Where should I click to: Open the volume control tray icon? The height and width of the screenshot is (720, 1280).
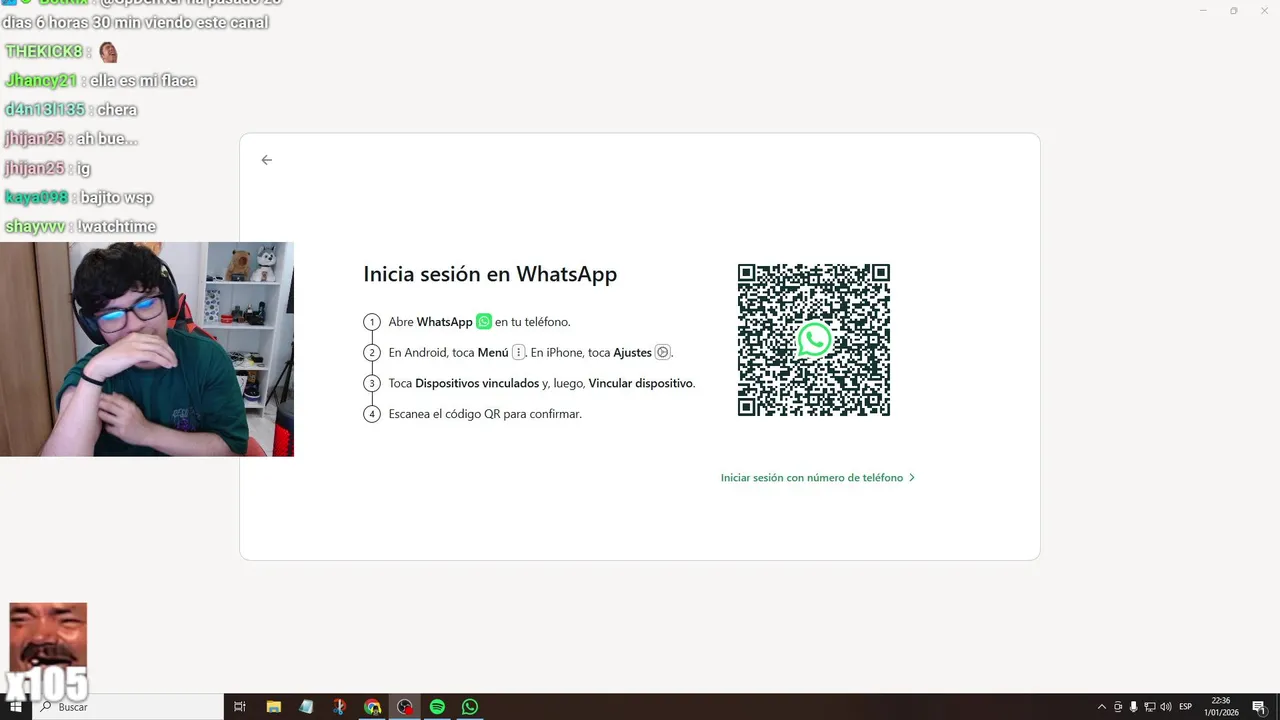tap(1166, 707)
